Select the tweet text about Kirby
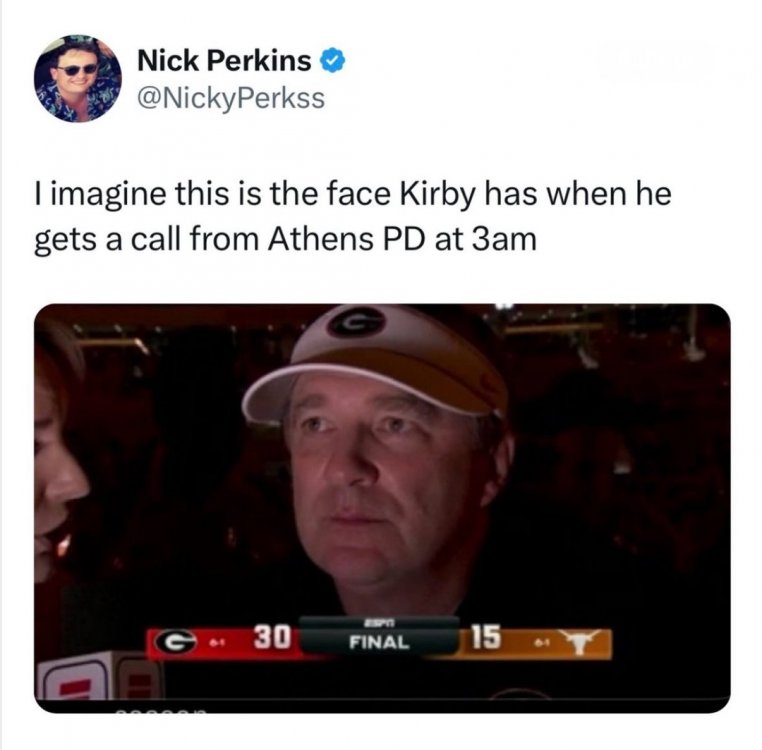The height and width of the screenshot is (750, 762). tap(353, 216)
